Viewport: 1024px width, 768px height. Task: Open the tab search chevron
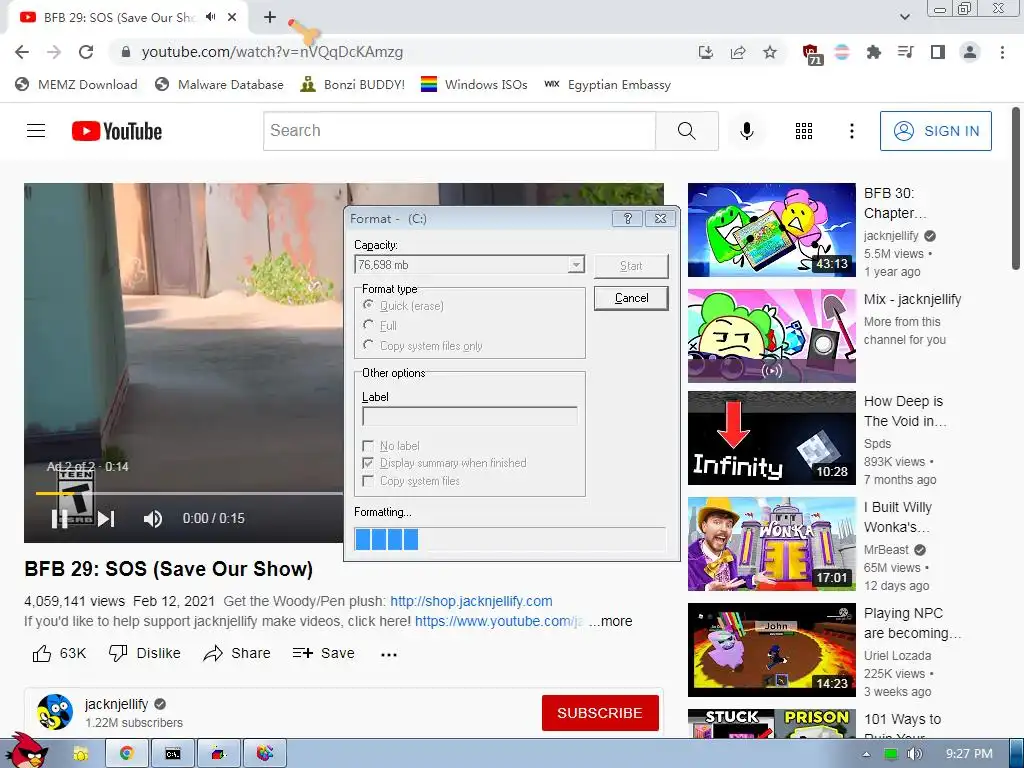pos(904,17)
